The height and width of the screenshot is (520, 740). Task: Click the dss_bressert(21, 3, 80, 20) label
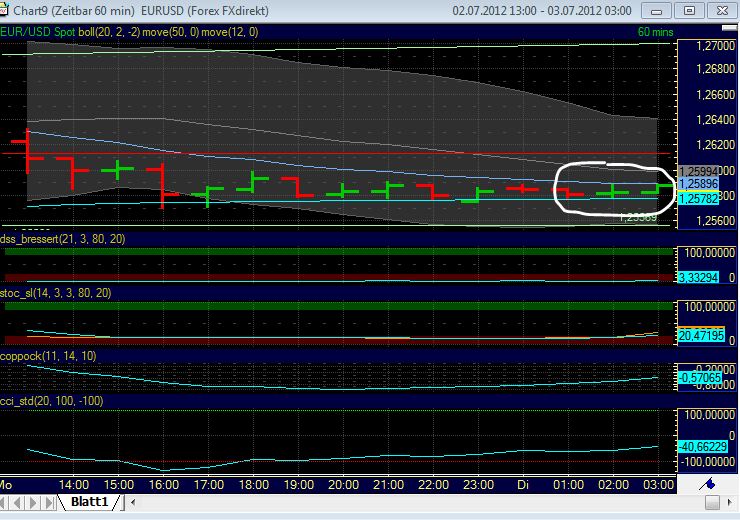pyautogui.click(x=63, y=239)
